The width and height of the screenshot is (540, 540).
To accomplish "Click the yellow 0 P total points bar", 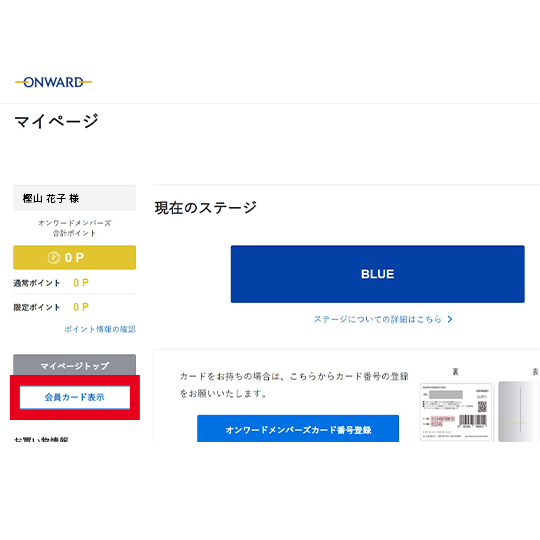I will [74, 257].
